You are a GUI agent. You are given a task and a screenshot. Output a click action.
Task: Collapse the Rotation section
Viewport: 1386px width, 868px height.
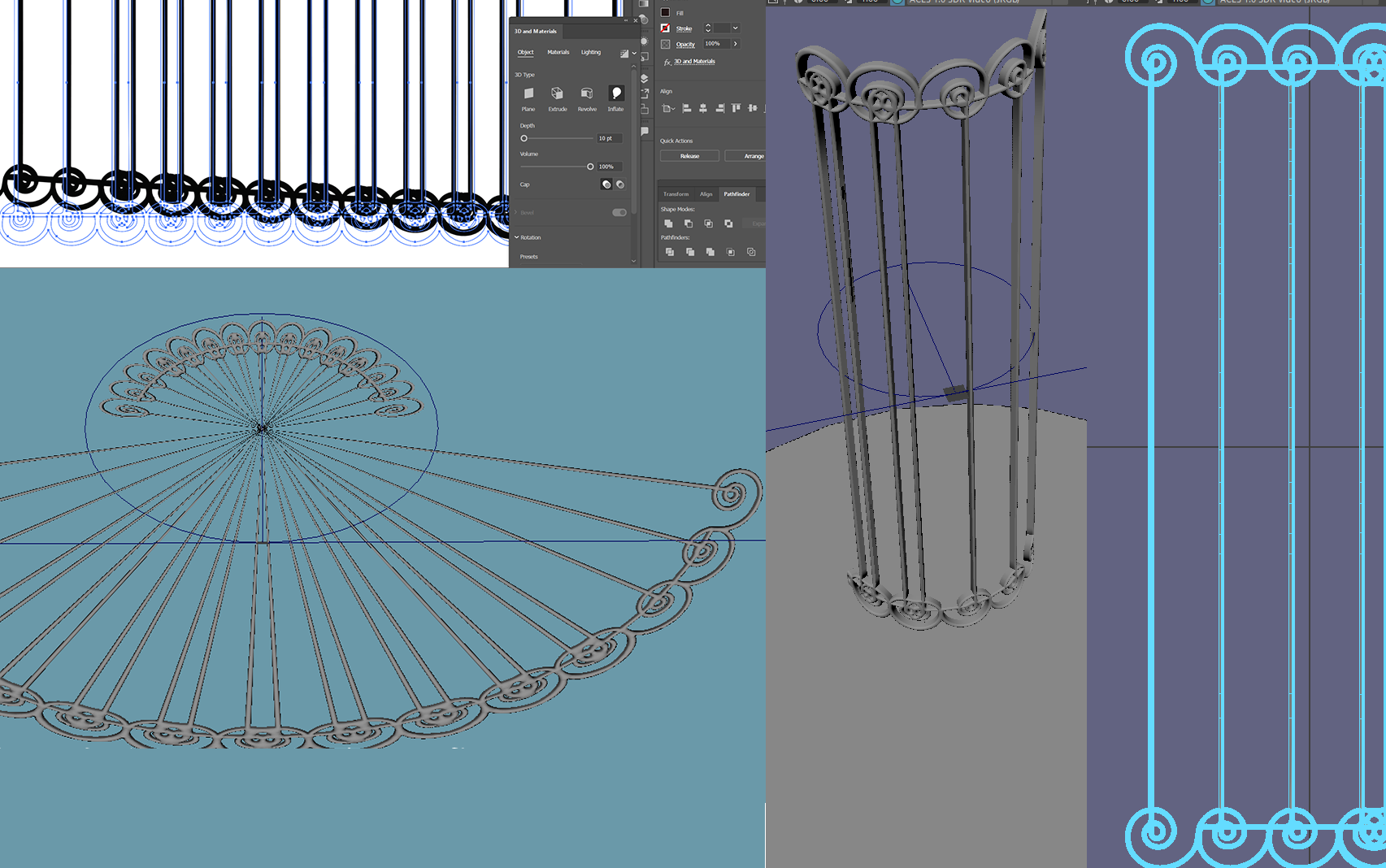(516, 237)
